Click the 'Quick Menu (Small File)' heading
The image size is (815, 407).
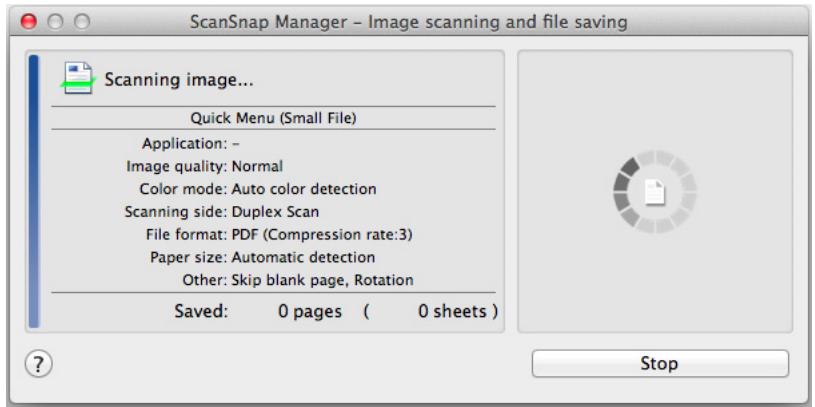point(273,118)
